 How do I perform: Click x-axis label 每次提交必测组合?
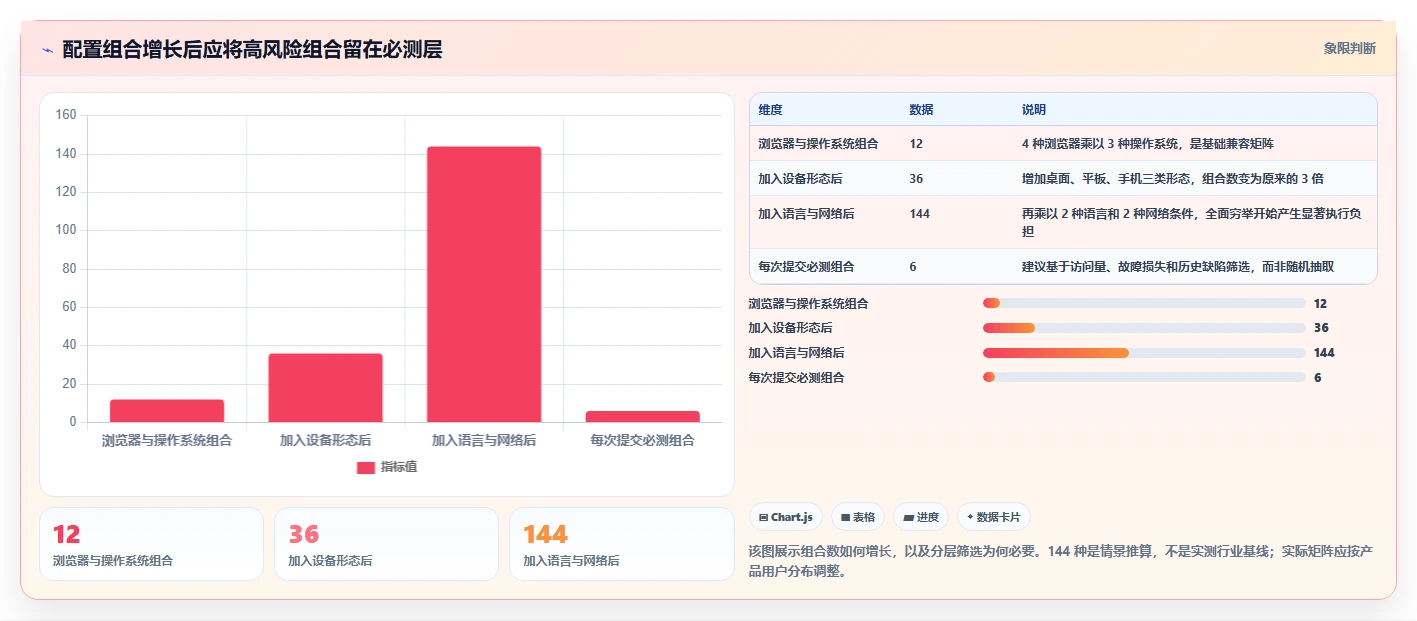642,440
